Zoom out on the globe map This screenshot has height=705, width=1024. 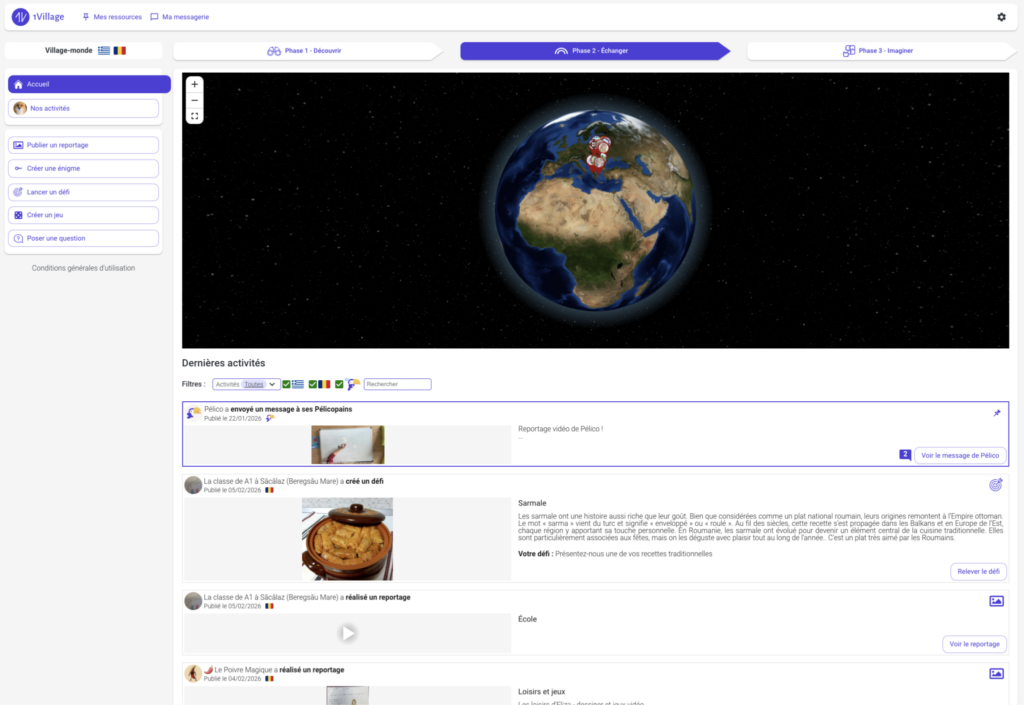pos(194,100)
